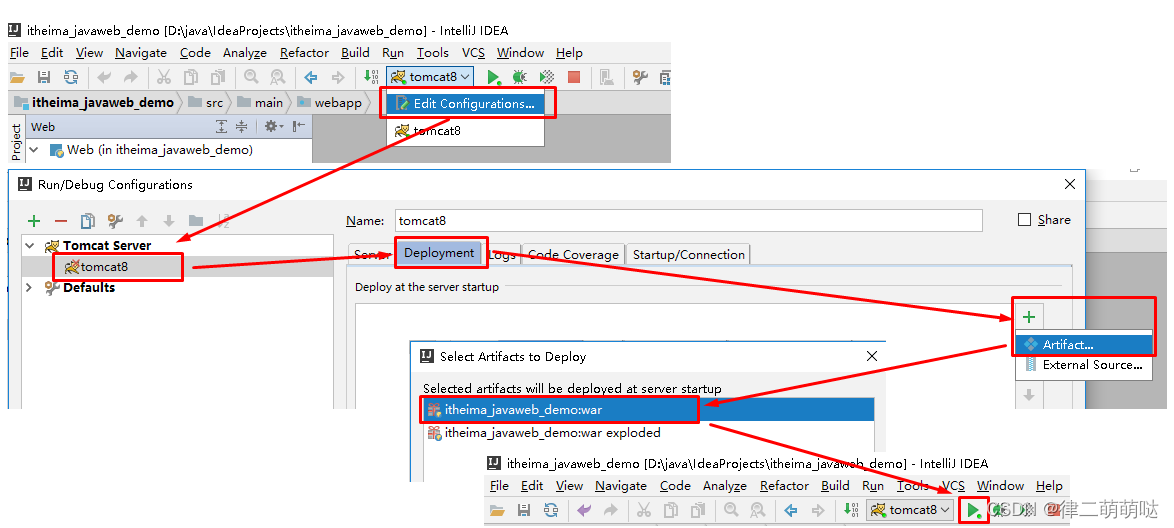
Task: Click Save All icon in lower IDEA toolbar
Action: [524, 510]
